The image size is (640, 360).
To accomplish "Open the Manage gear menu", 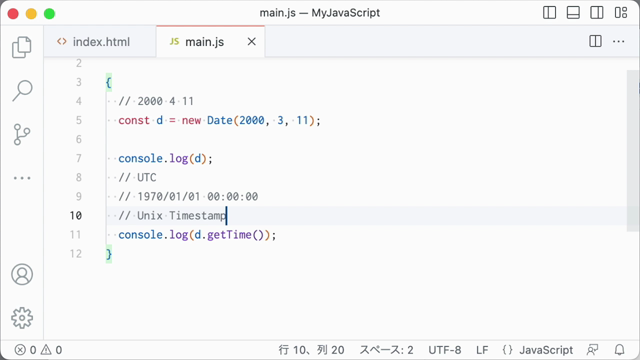I will pos(22,318).
